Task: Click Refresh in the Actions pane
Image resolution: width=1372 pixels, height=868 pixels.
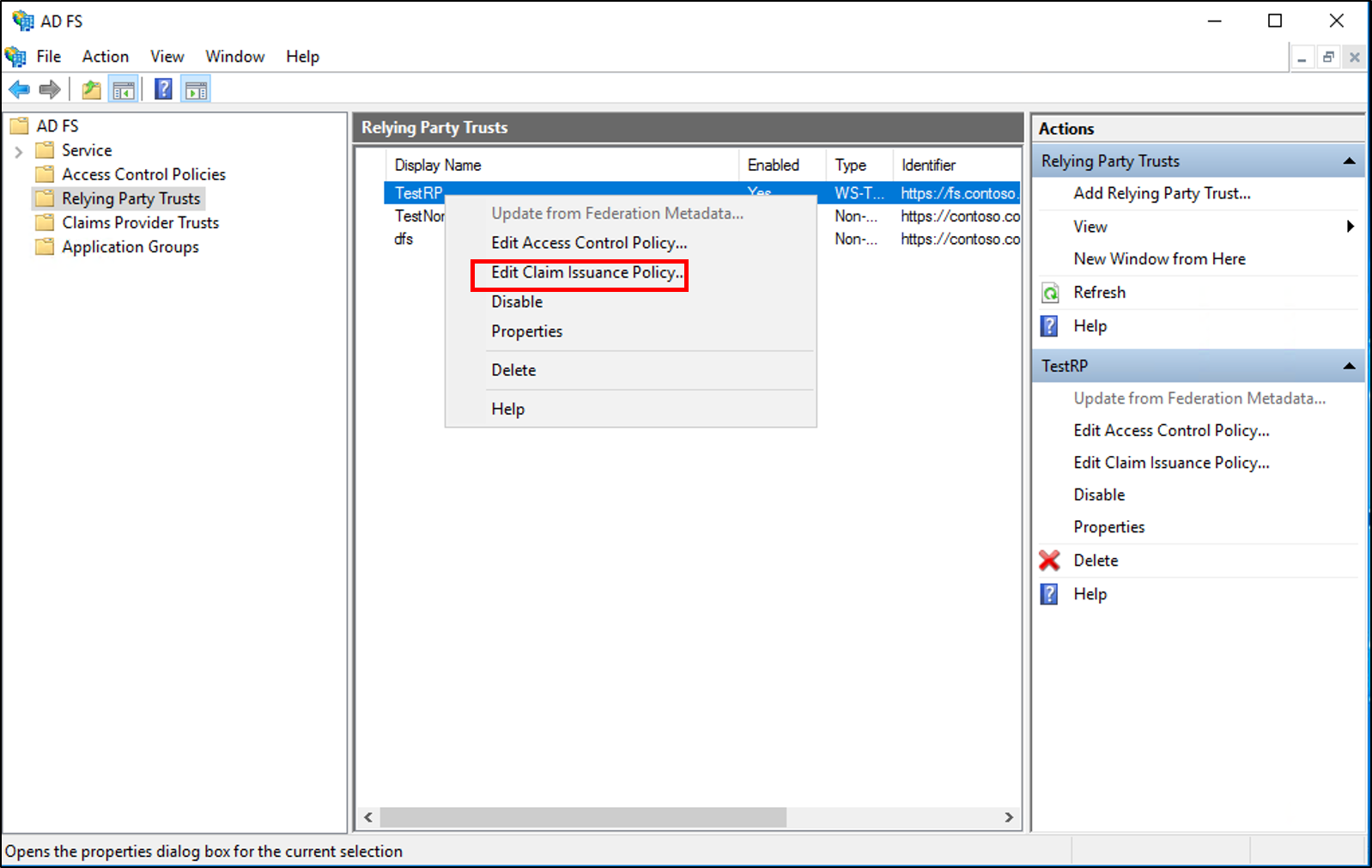Action: (x=1100, y=293)
